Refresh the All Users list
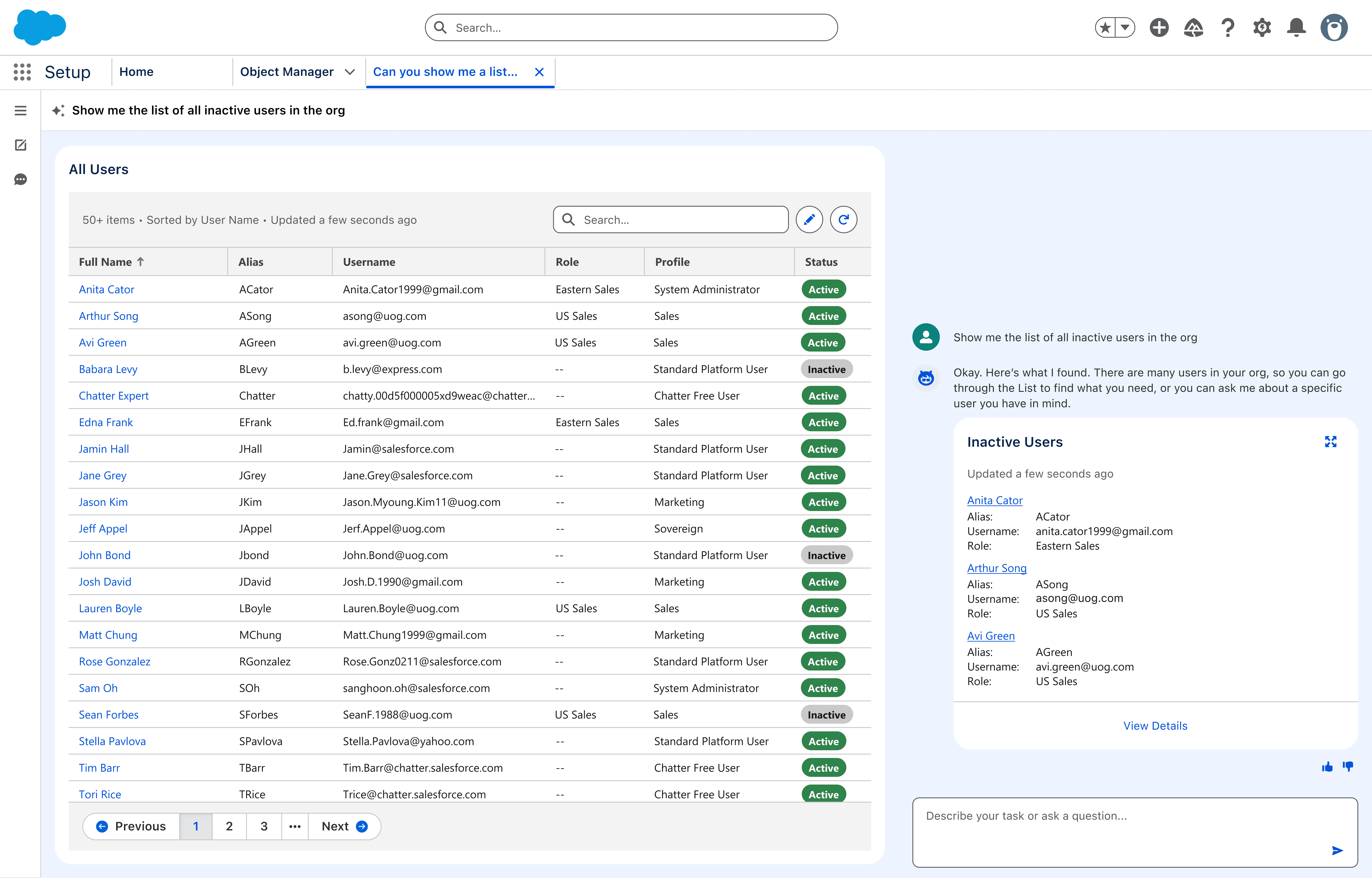This screenshot has width=1372, height=878. click(843, 219)
